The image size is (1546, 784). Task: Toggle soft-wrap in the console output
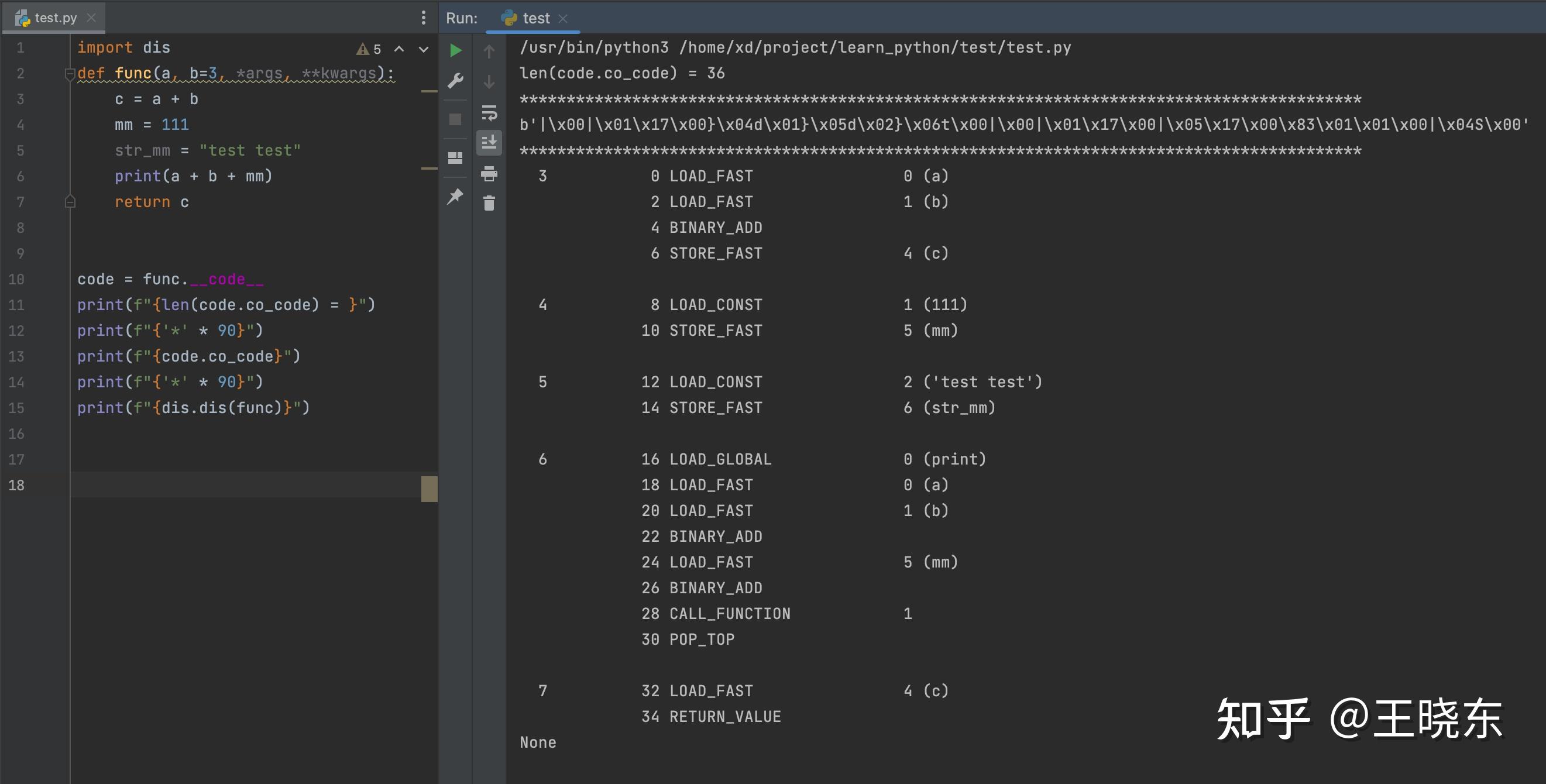point(490,114)
